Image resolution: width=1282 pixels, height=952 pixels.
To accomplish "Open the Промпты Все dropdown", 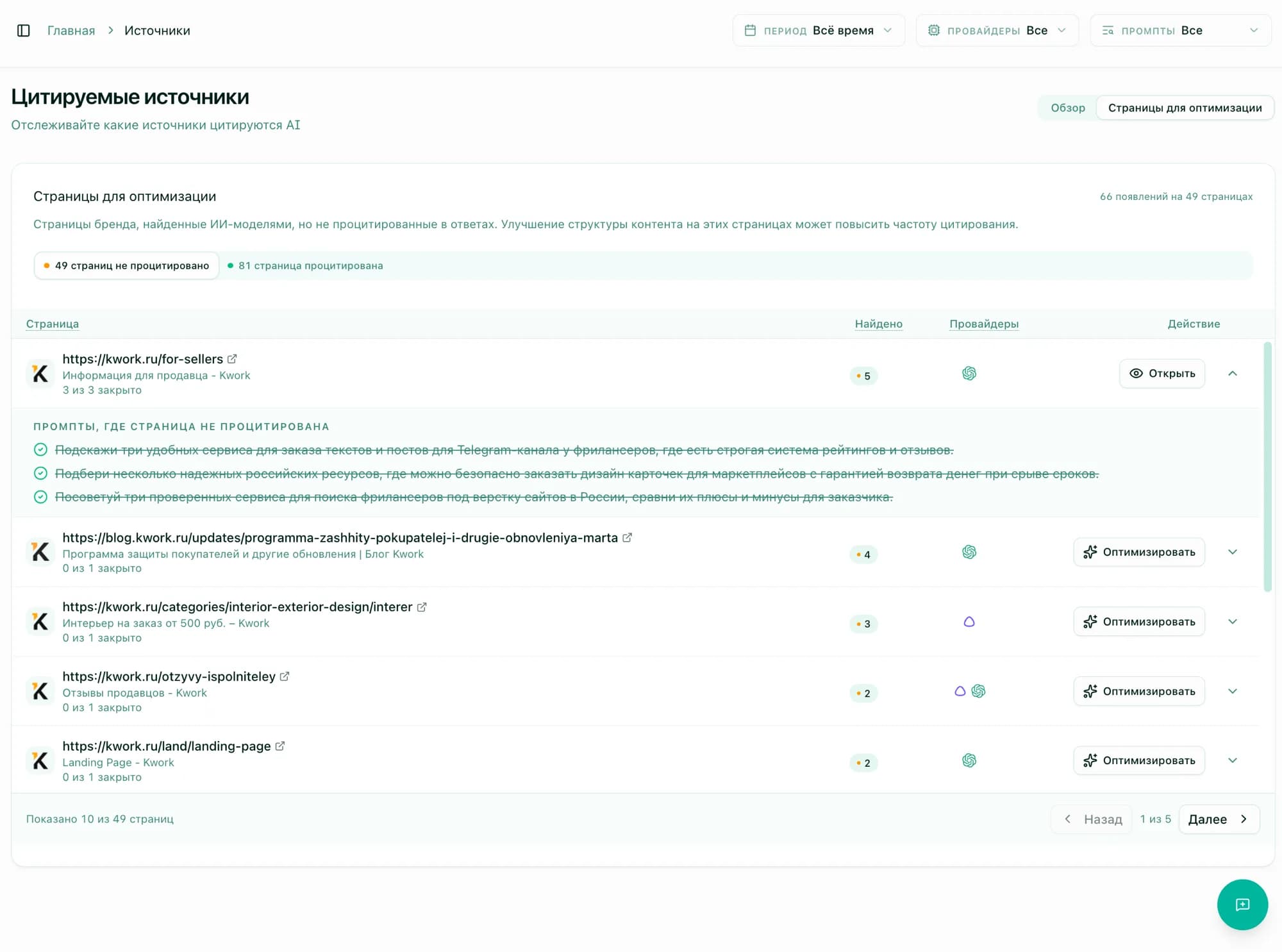I will pos(1181,31).
